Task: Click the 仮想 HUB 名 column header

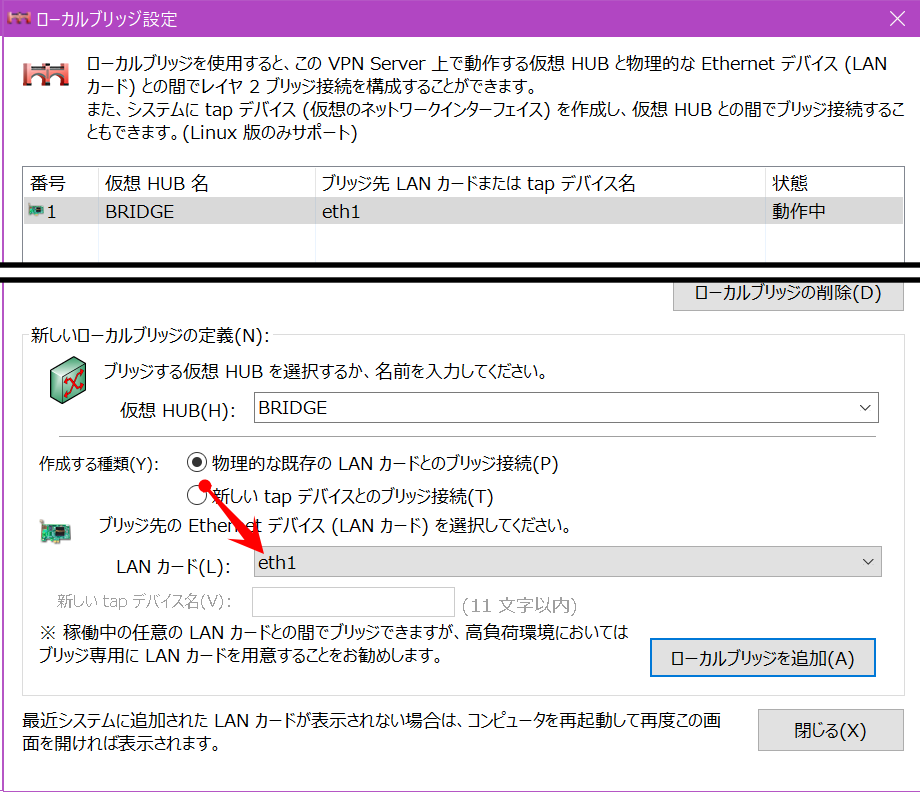Action: coord(205,183)
